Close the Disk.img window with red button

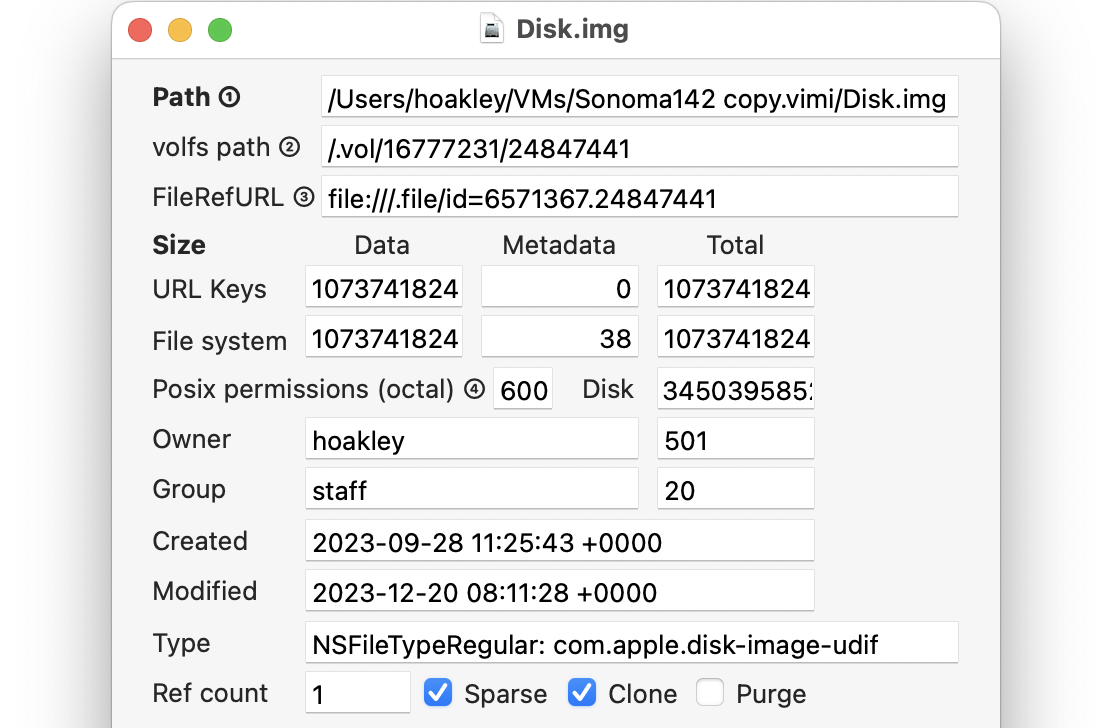click(x=140, y=30)
